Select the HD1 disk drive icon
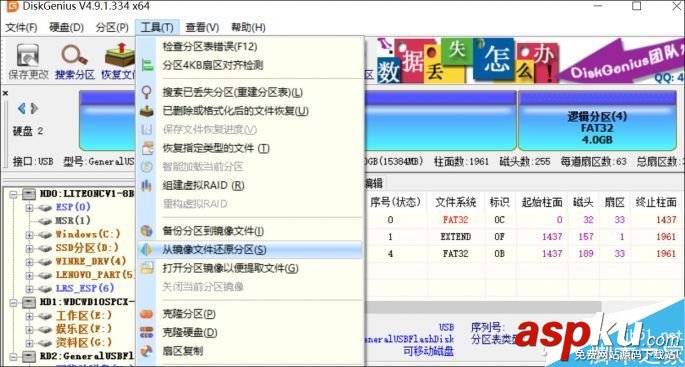 [x=29, y=301]
